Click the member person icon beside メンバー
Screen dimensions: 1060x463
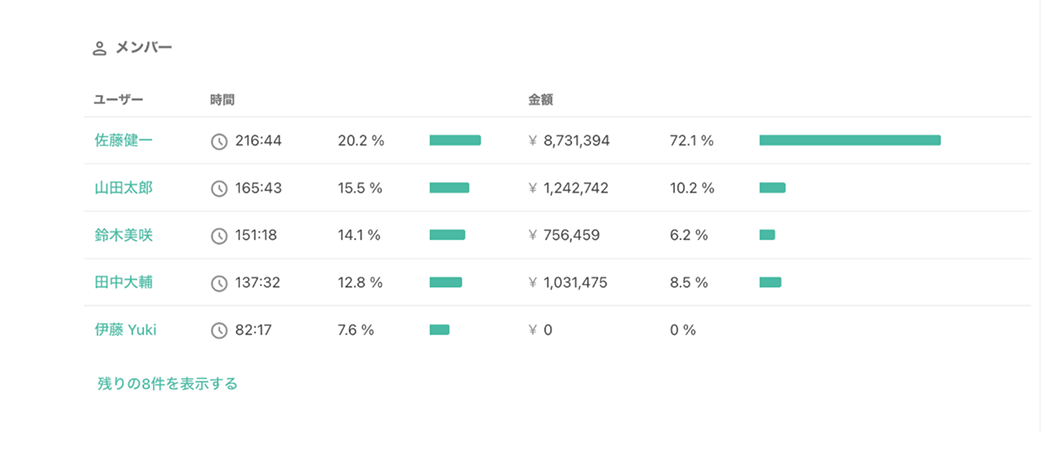[99, 48]
